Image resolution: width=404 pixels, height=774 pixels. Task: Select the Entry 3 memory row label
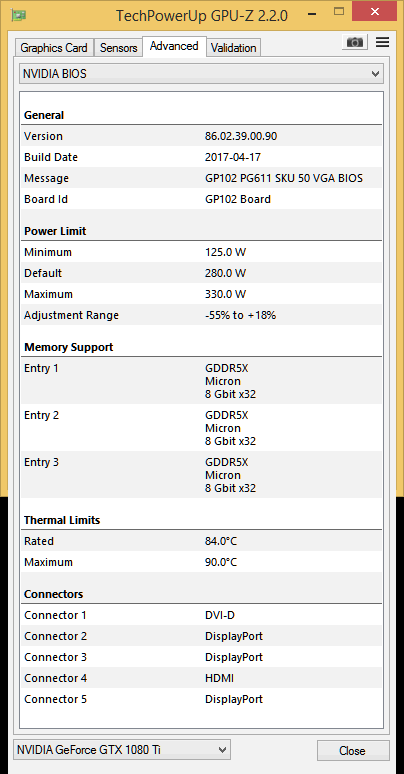(x=41, y=463)
